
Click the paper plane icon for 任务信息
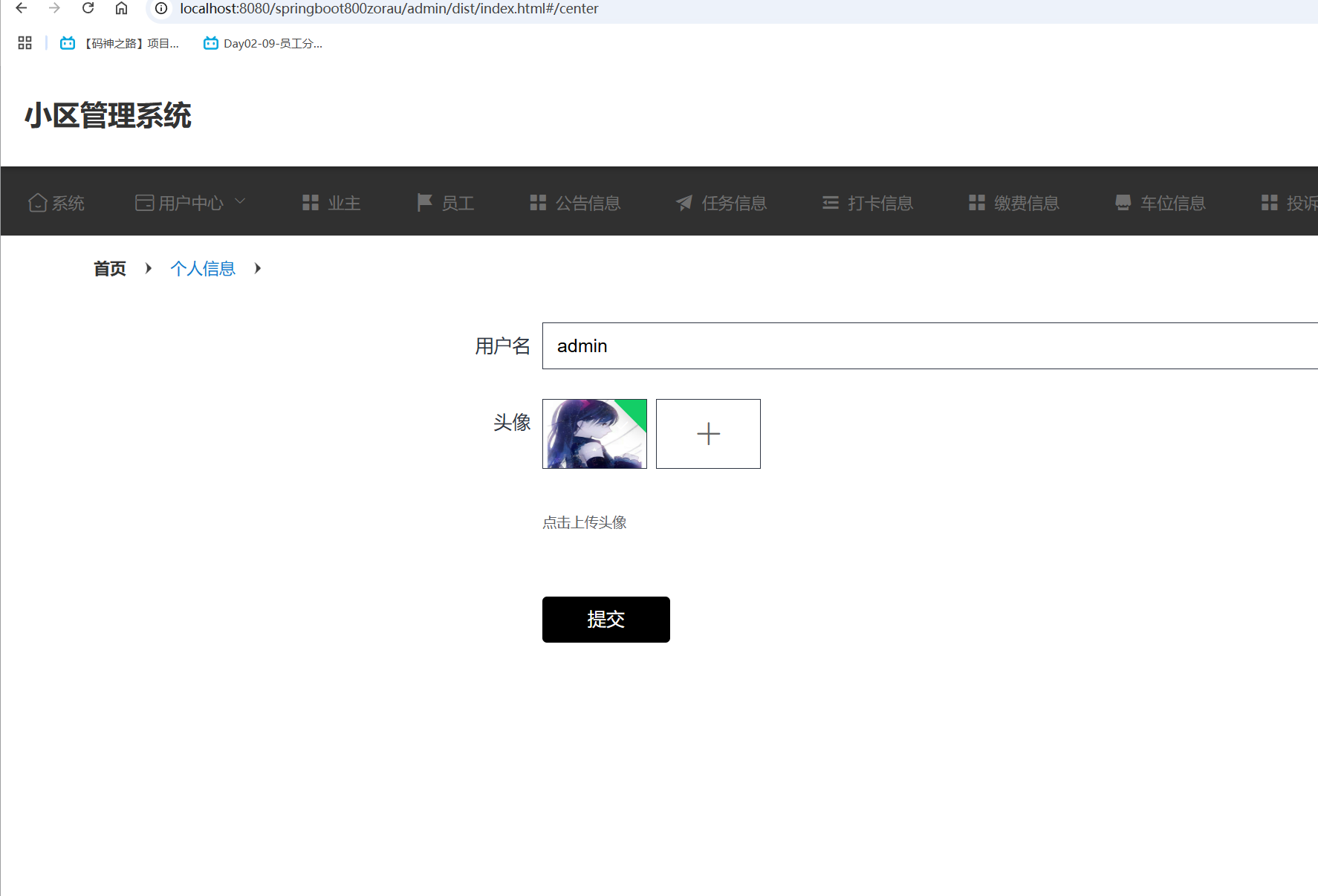(x=684, y=203)
